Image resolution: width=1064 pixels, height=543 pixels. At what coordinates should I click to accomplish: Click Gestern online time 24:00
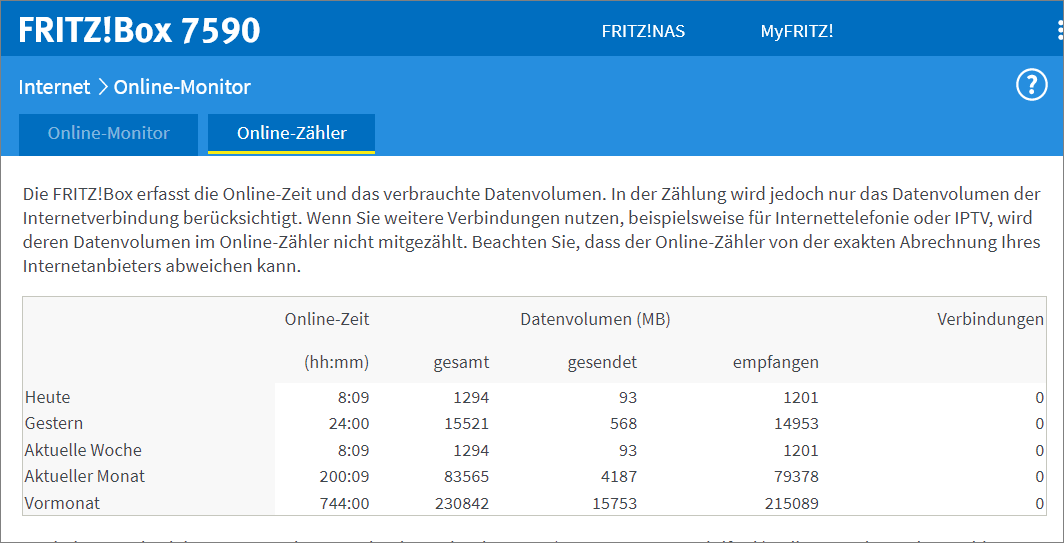click(x=349, y=424)
